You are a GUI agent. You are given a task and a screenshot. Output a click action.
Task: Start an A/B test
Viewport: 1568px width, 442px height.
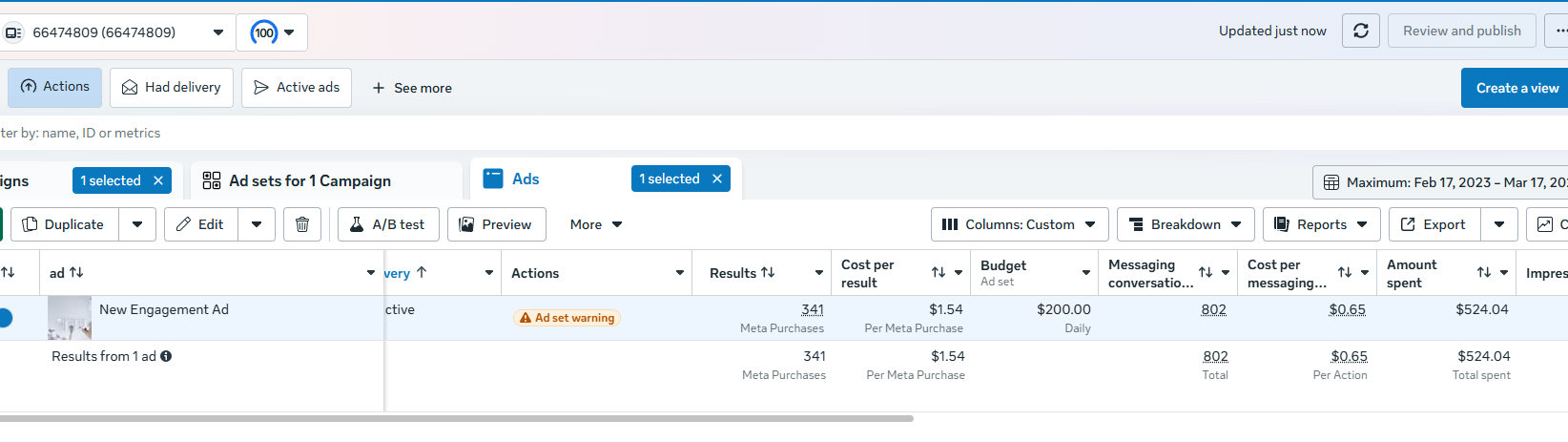click(x=388, y=224)
